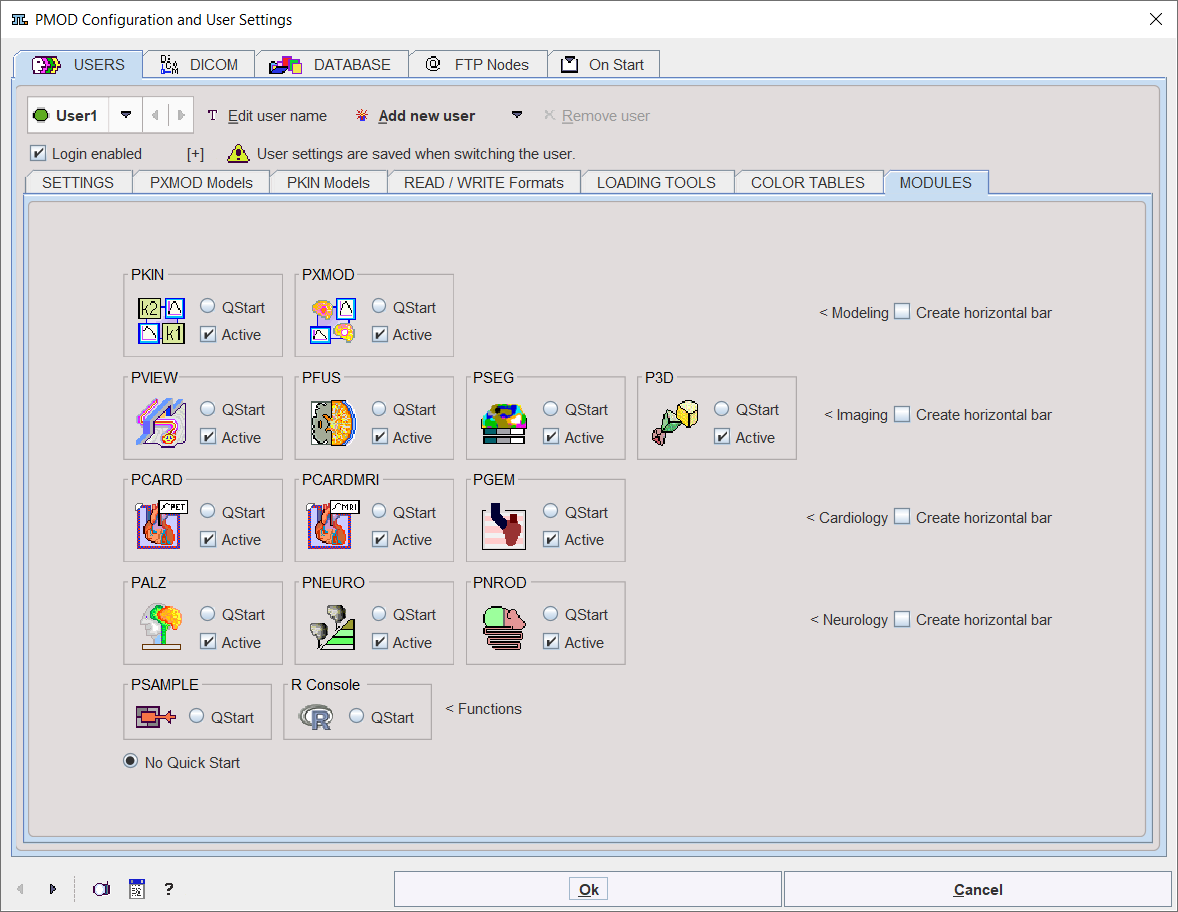The width and height of the screenshot is (1178, 912).
Task: Click the PGEM module icon
Action: coord(504,526)
